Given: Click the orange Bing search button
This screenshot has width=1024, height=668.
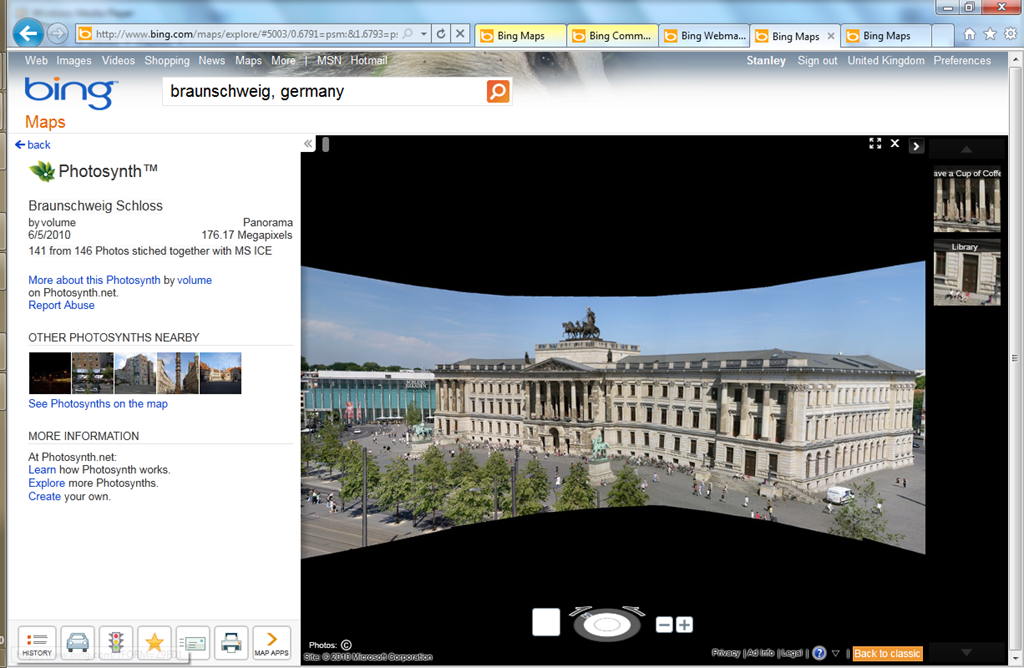Looking at the screenshot, I should pyautogui.click(x=498, y=92).
